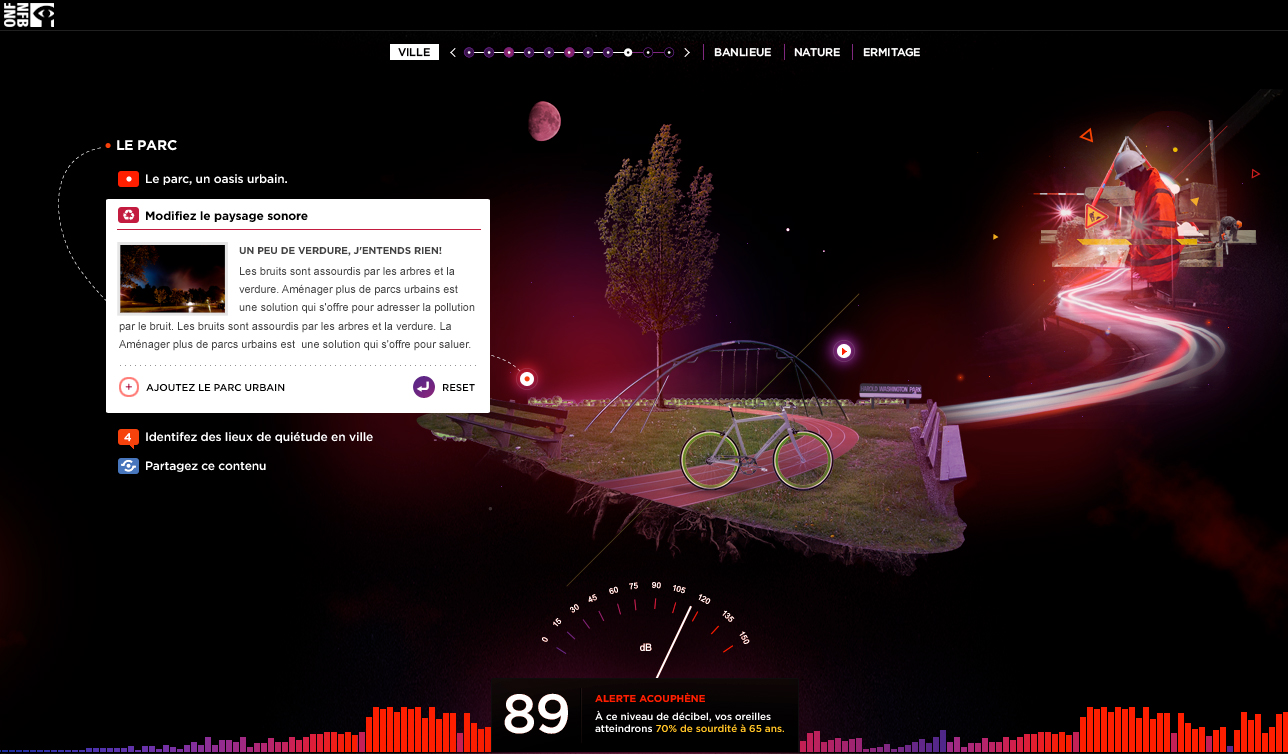Open 'Le parc, un oasis urbain.' link
The image size is (1288, 754).
[x=216, y=179]
